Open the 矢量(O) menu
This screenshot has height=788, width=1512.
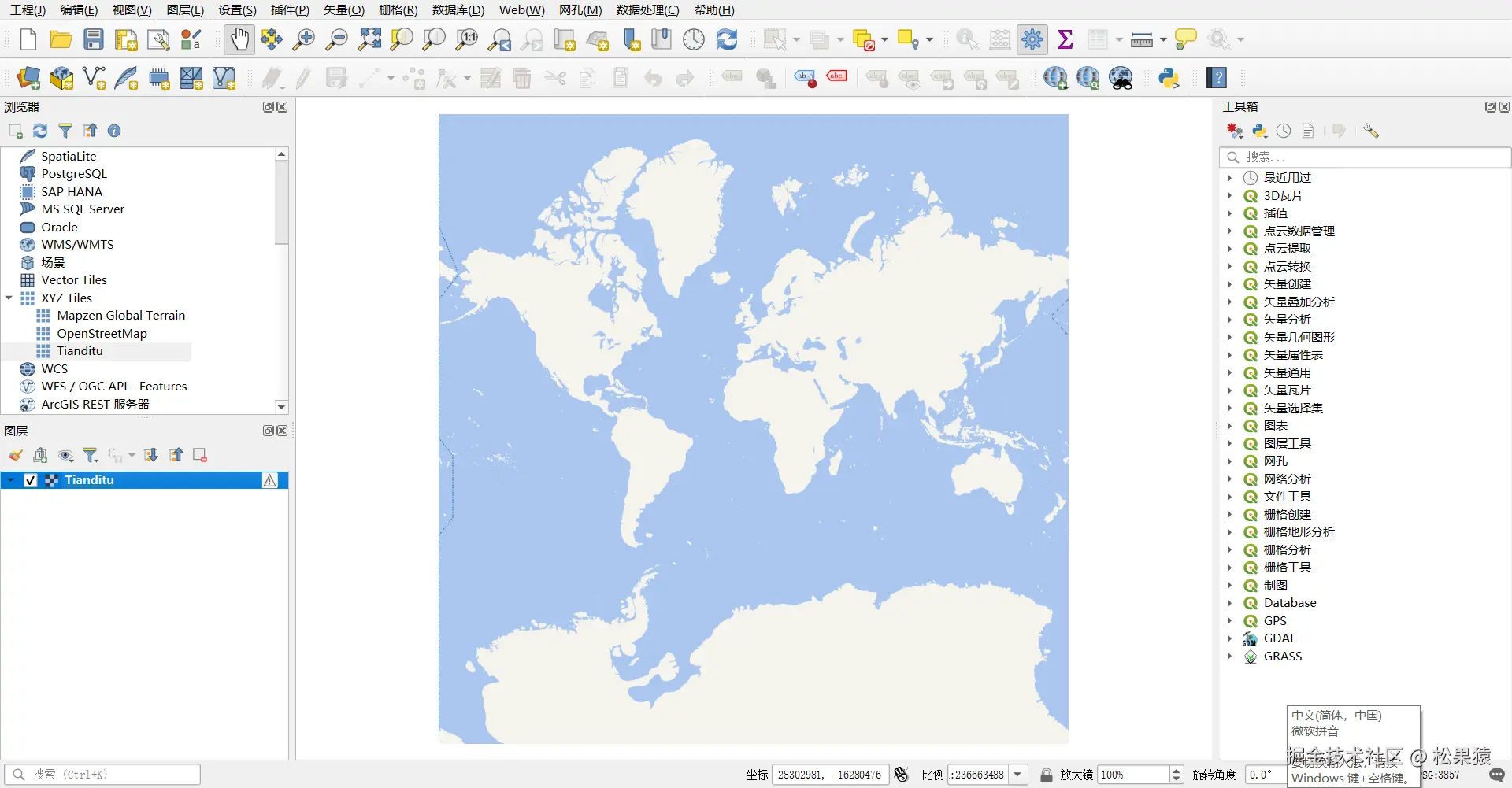click(344, 10)
